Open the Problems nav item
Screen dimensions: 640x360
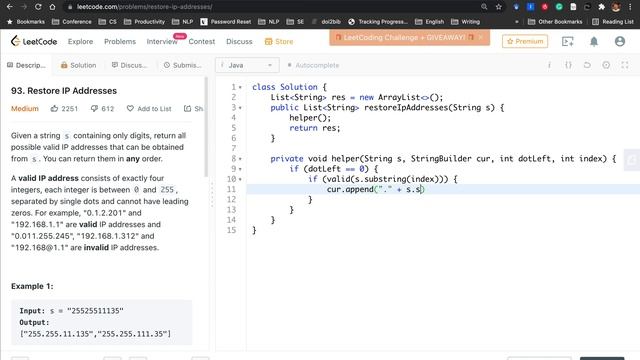(x=120, y=42)
